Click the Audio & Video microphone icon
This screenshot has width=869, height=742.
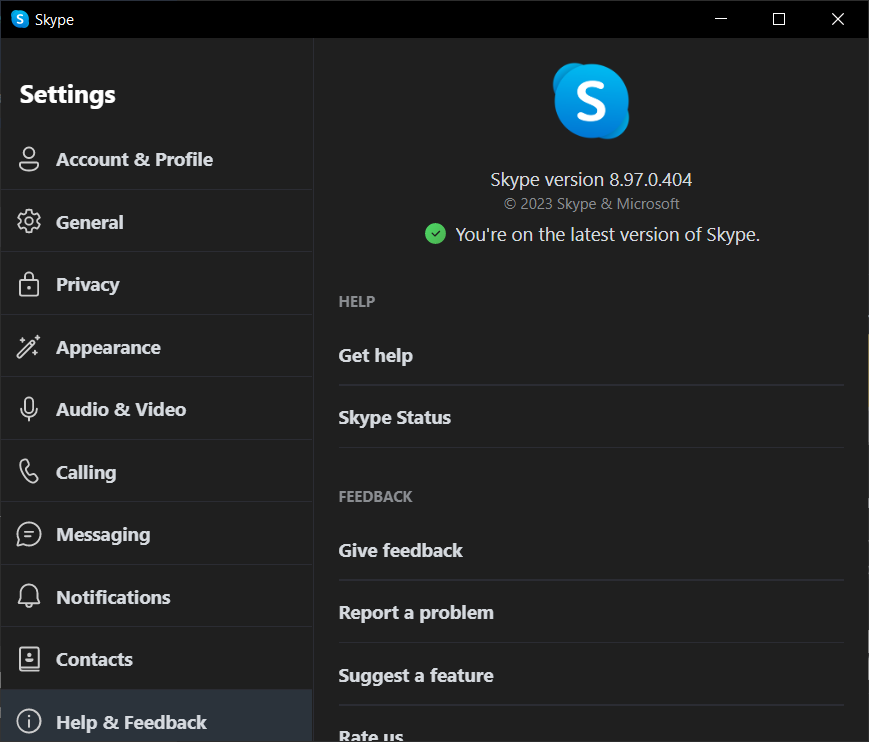coord(29,410)
